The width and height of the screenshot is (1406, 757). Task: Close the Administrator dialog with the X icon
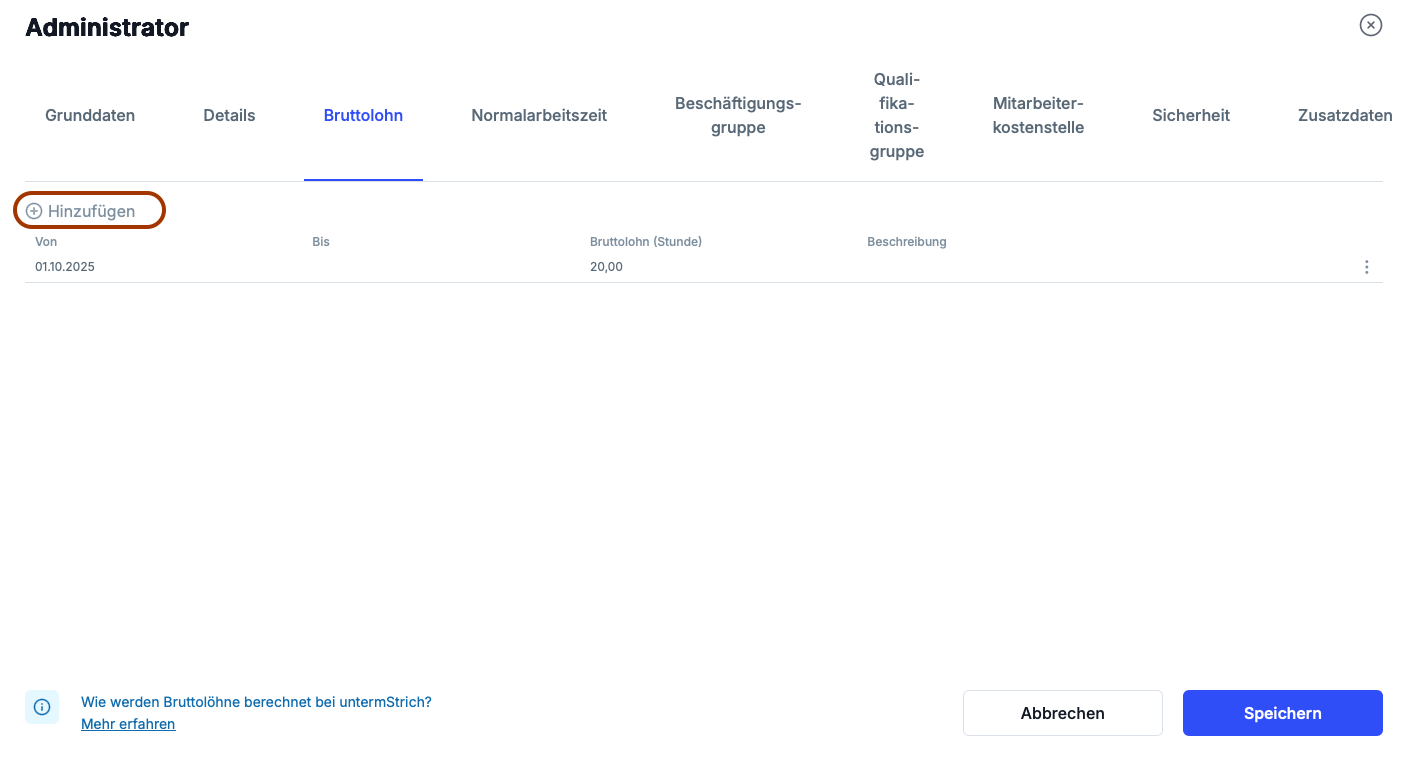point(1370,25)
